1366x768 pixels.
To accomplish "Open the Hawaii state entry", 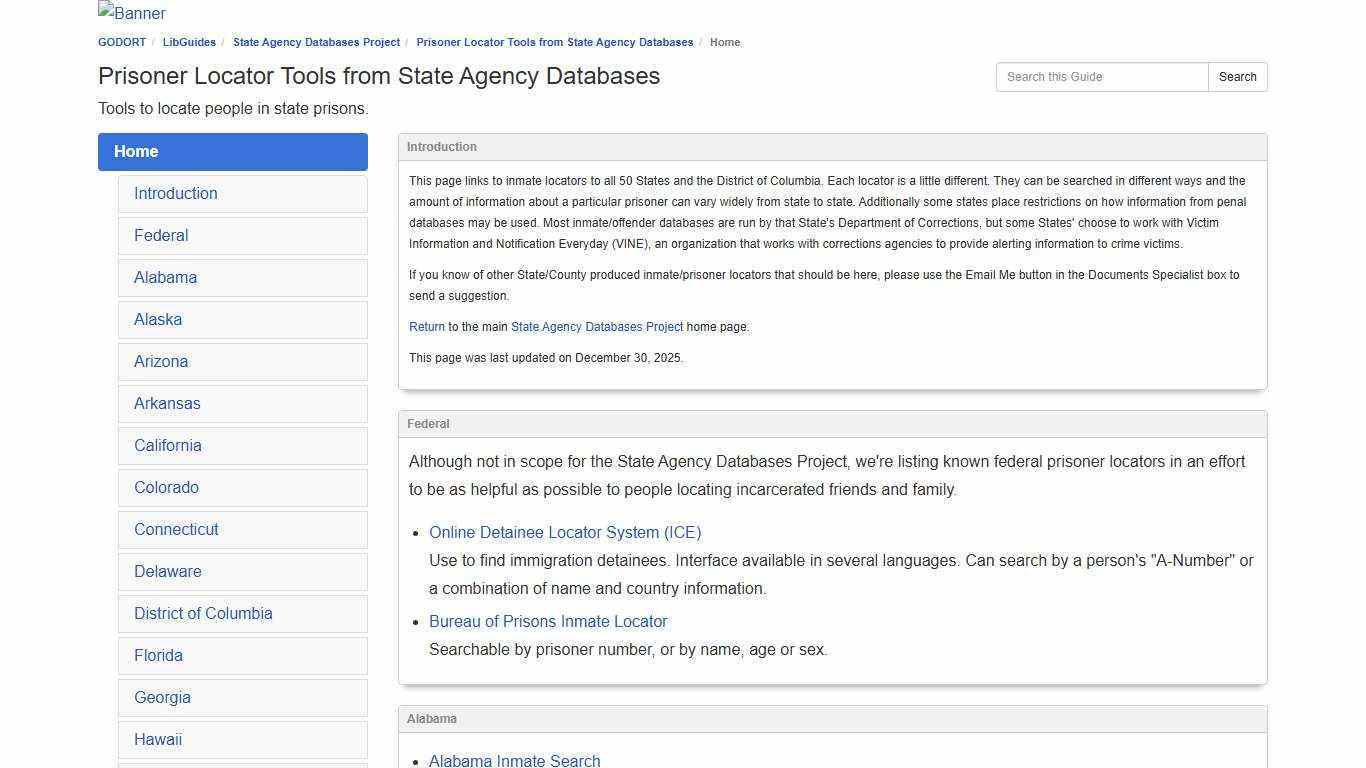I will coord(158,739).
